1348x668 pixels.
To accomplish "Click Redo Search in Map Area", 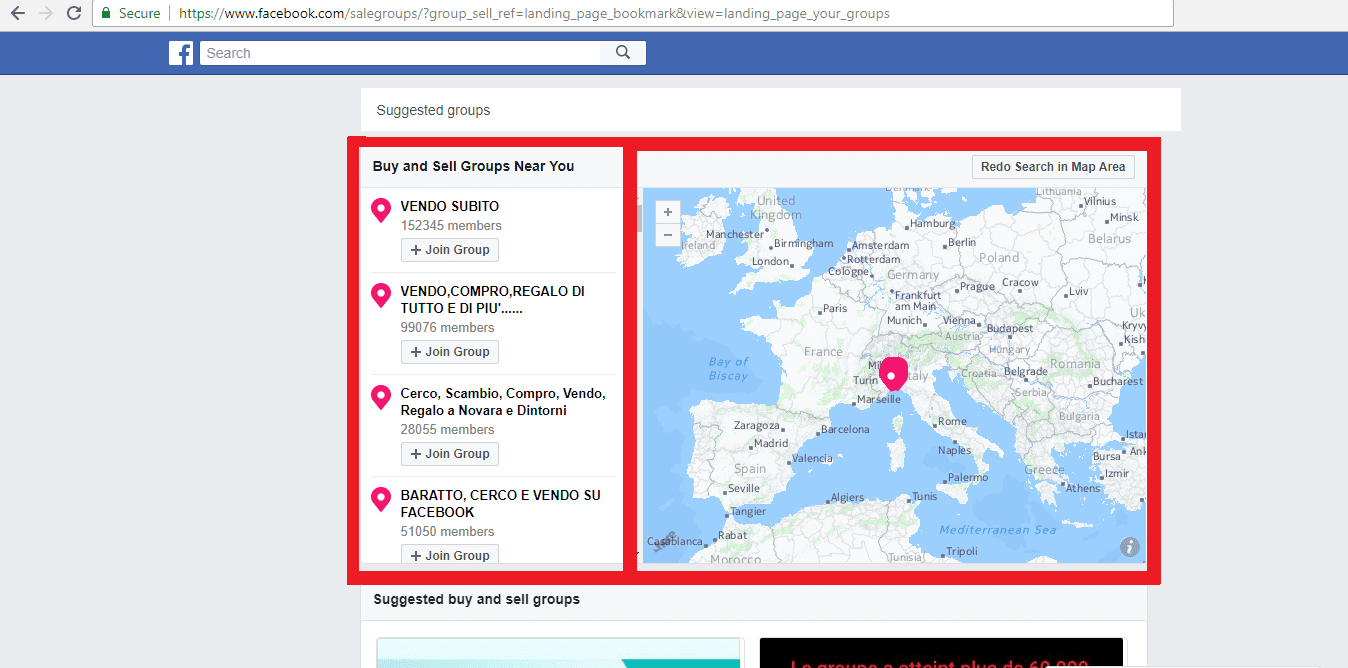I will point(1052,167).
